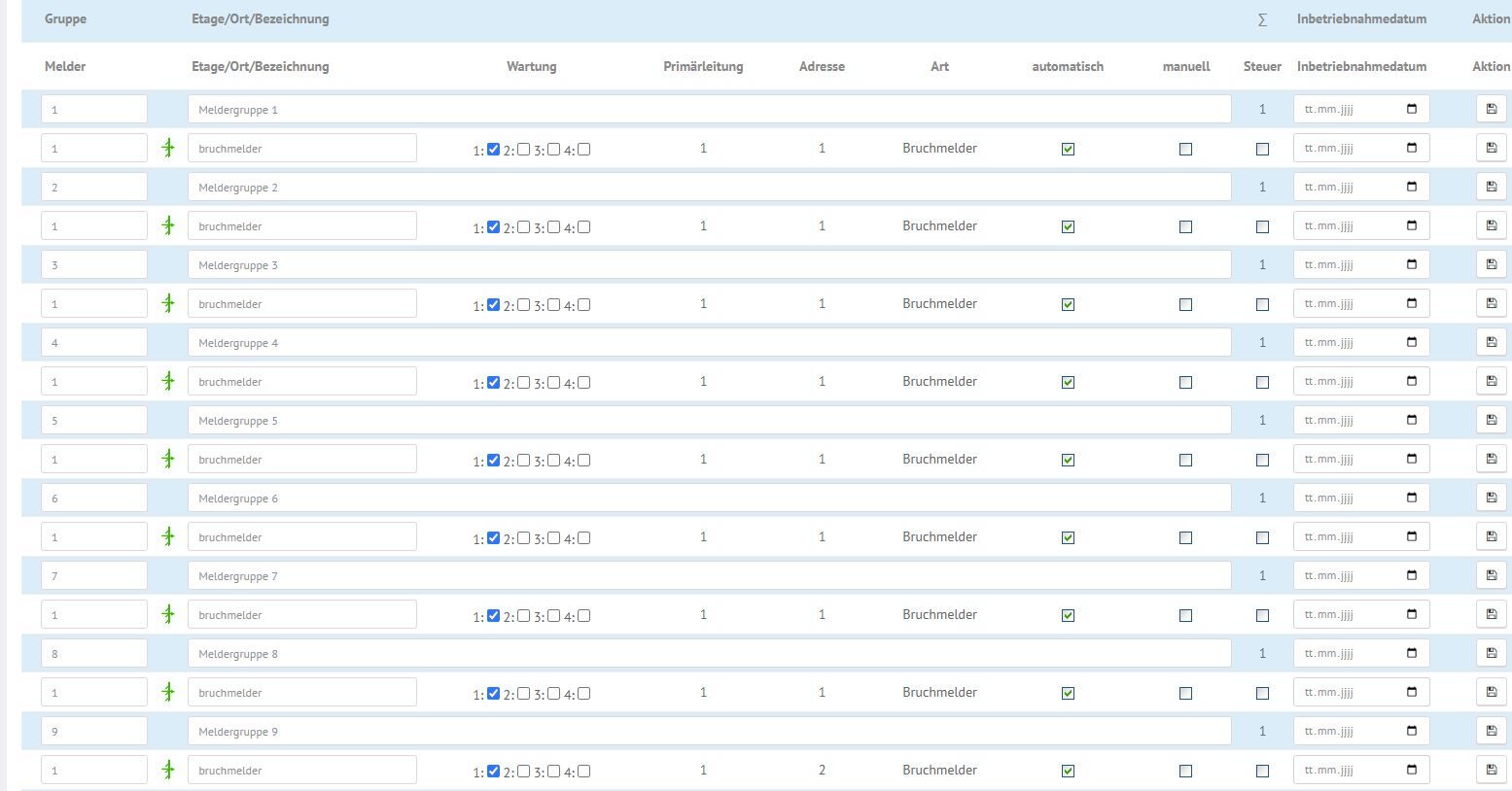Untick automatisch for bruchmelder under Meldergruppe 5
Image resolution: width=1512 pixels, height=791 pixels.
coord(1068,460)
